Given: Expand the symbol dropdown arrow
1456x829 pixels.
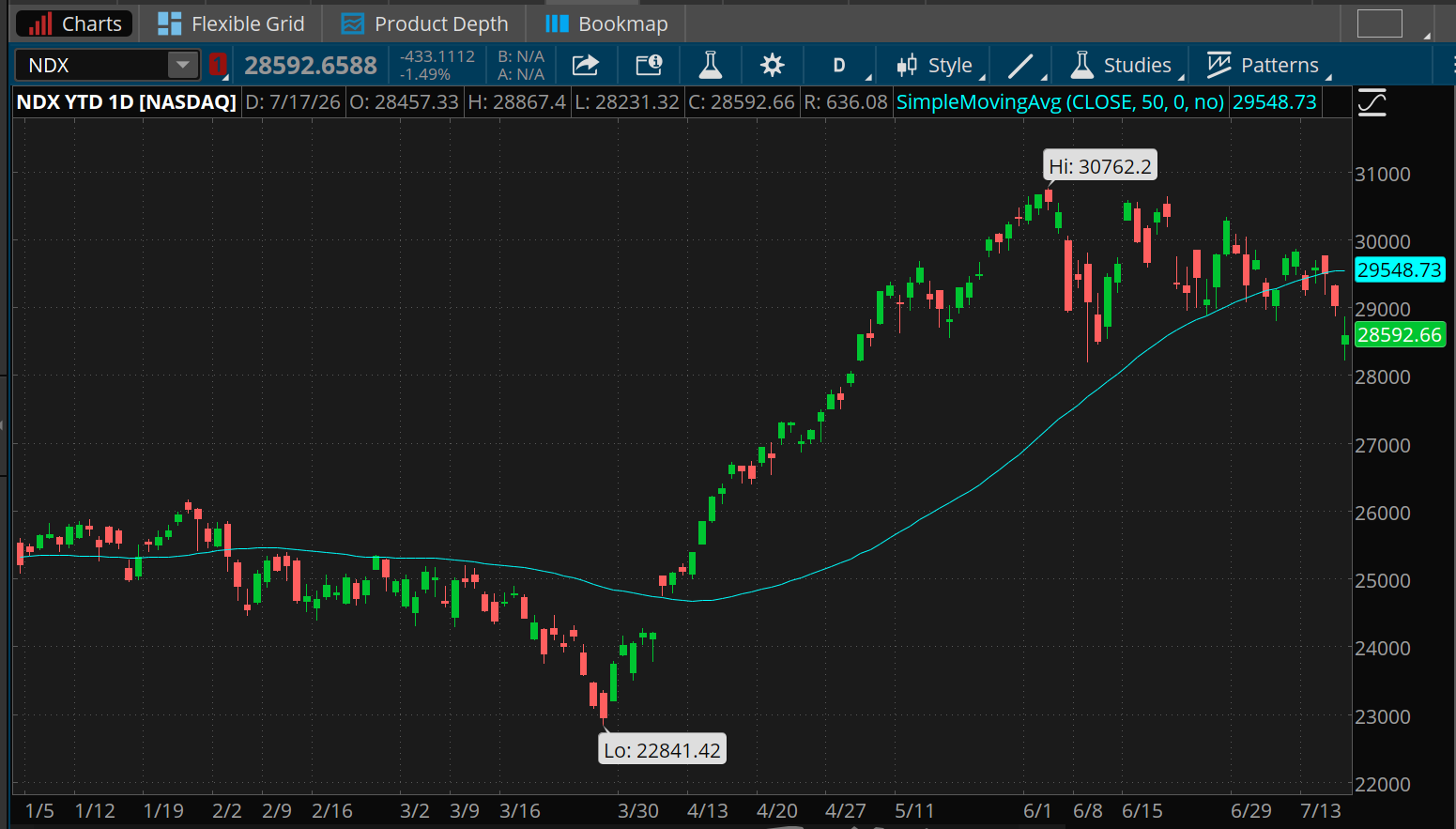Looking at the screenshot, I should click(x=183, y=65).
